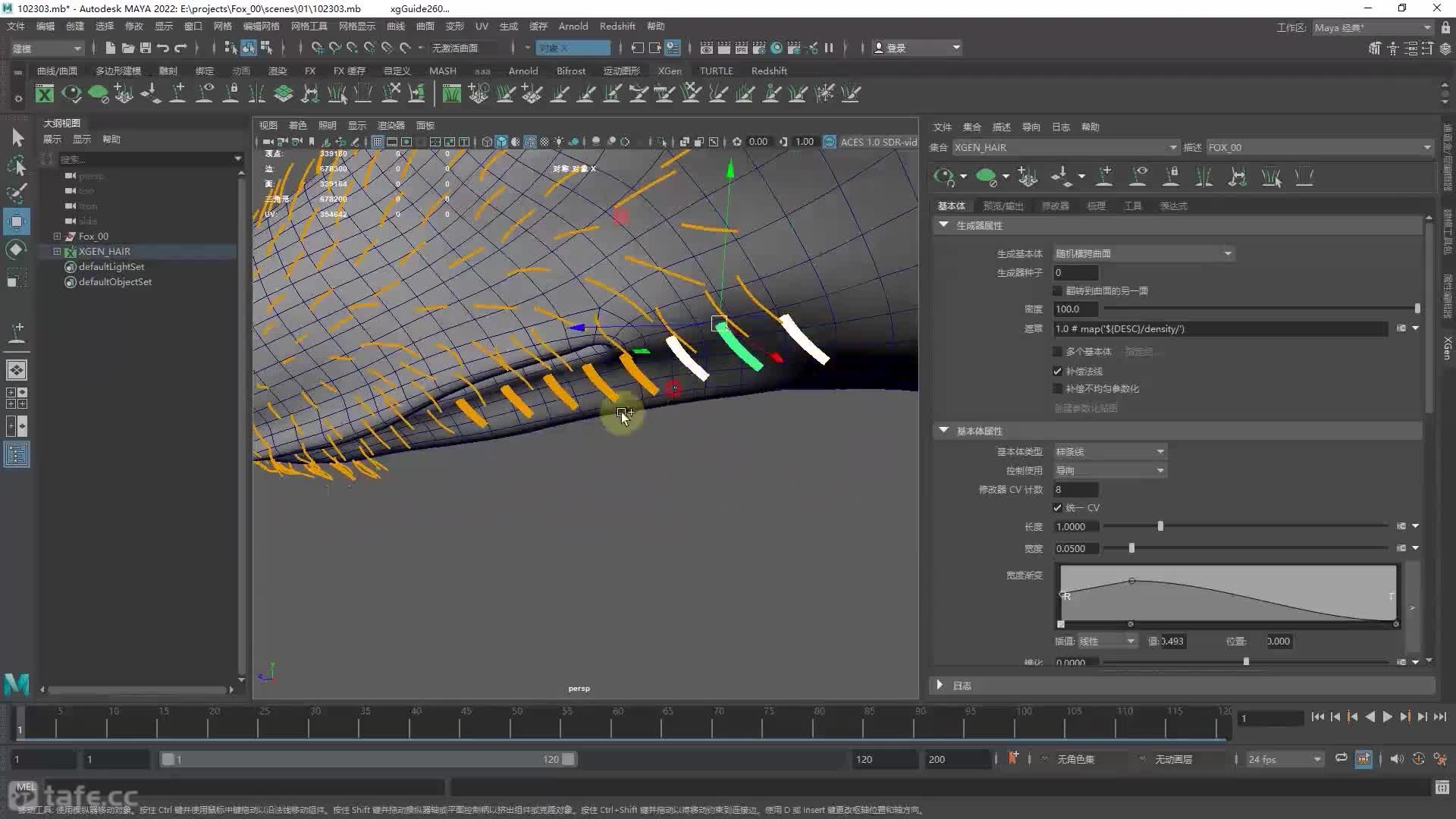Go to start of playback range

click(x=1318, y=717)
